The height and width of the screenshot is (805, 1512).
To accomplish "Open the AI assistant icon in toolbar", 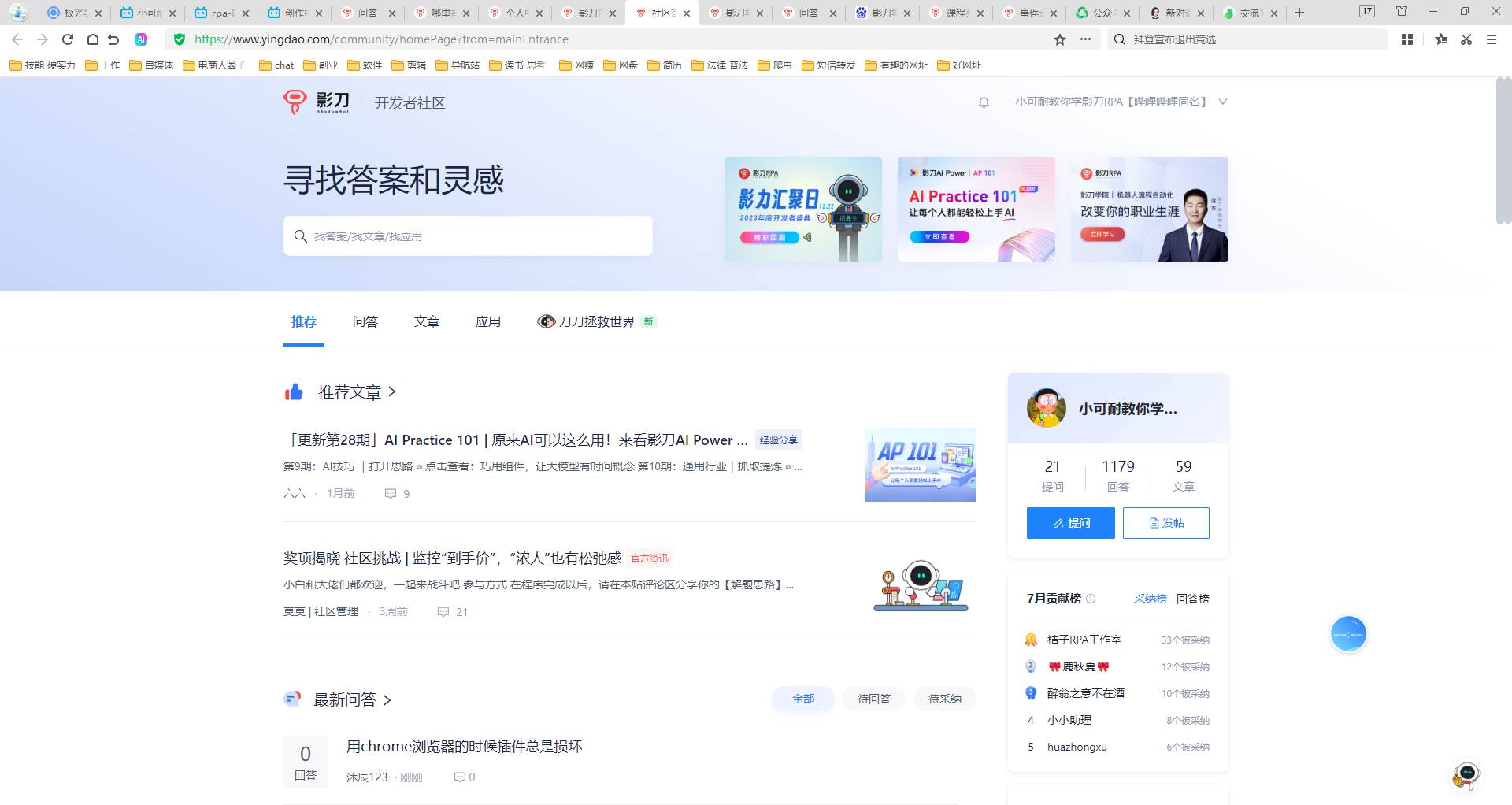I will [141, 39].
